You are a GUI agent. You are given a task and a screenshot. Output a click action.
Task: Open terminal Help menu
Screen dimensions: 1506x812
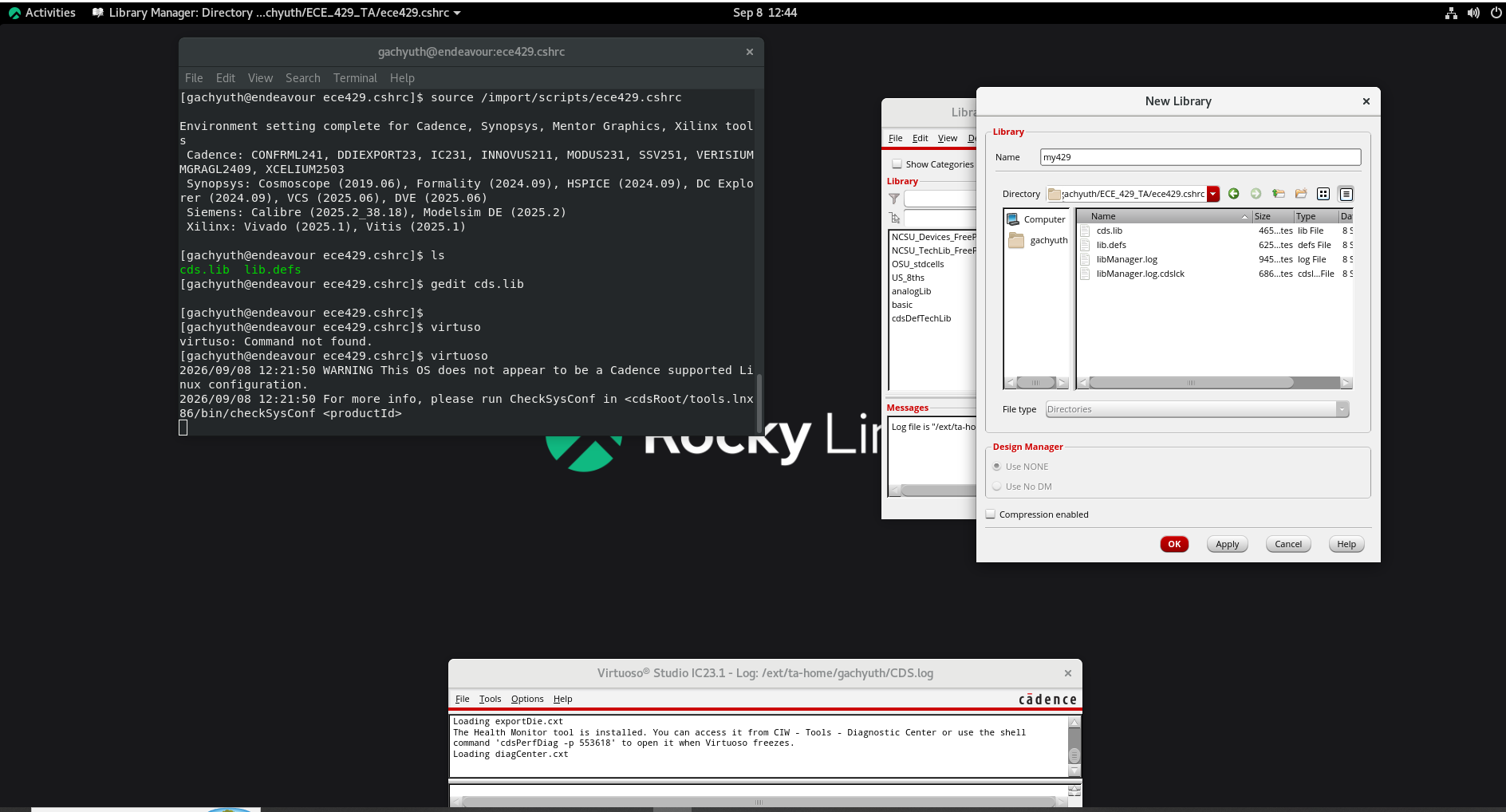[x=402, y=78]
